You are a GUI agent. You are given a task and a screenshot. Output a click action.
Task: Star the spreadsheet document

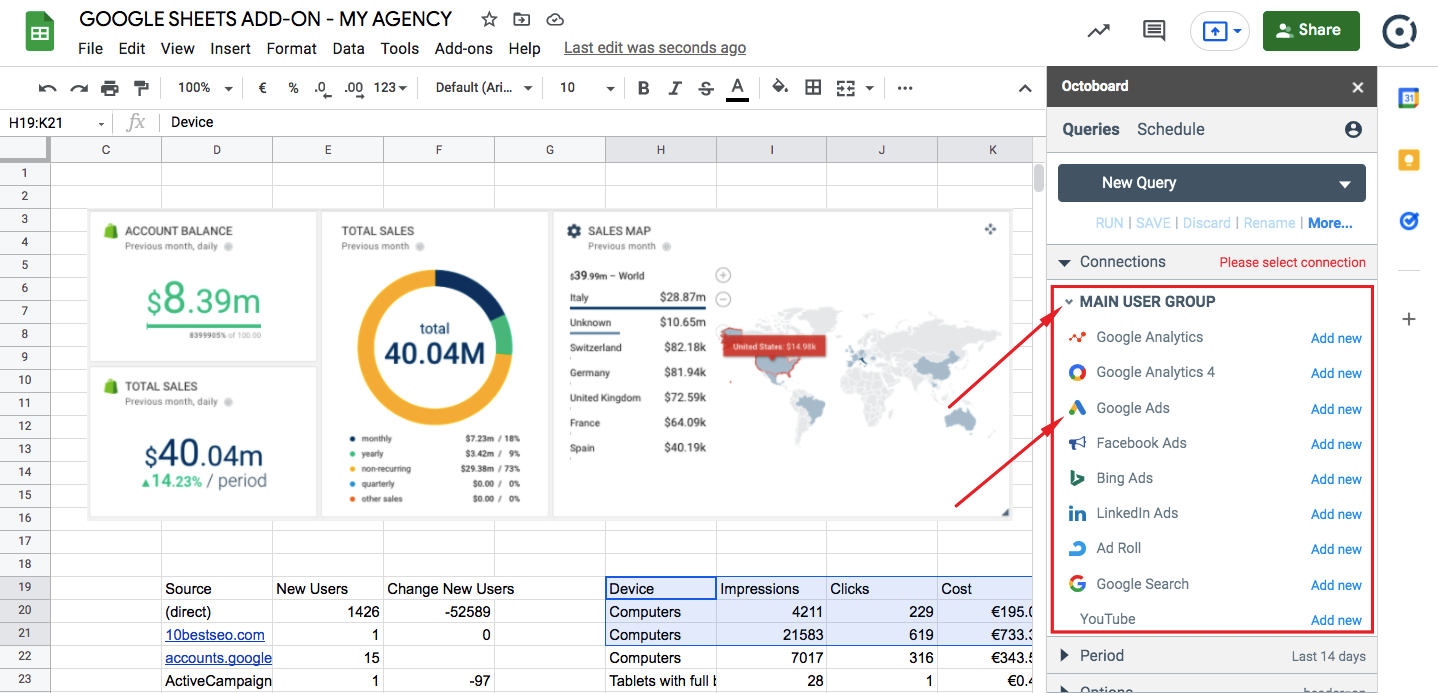point(489,19)
